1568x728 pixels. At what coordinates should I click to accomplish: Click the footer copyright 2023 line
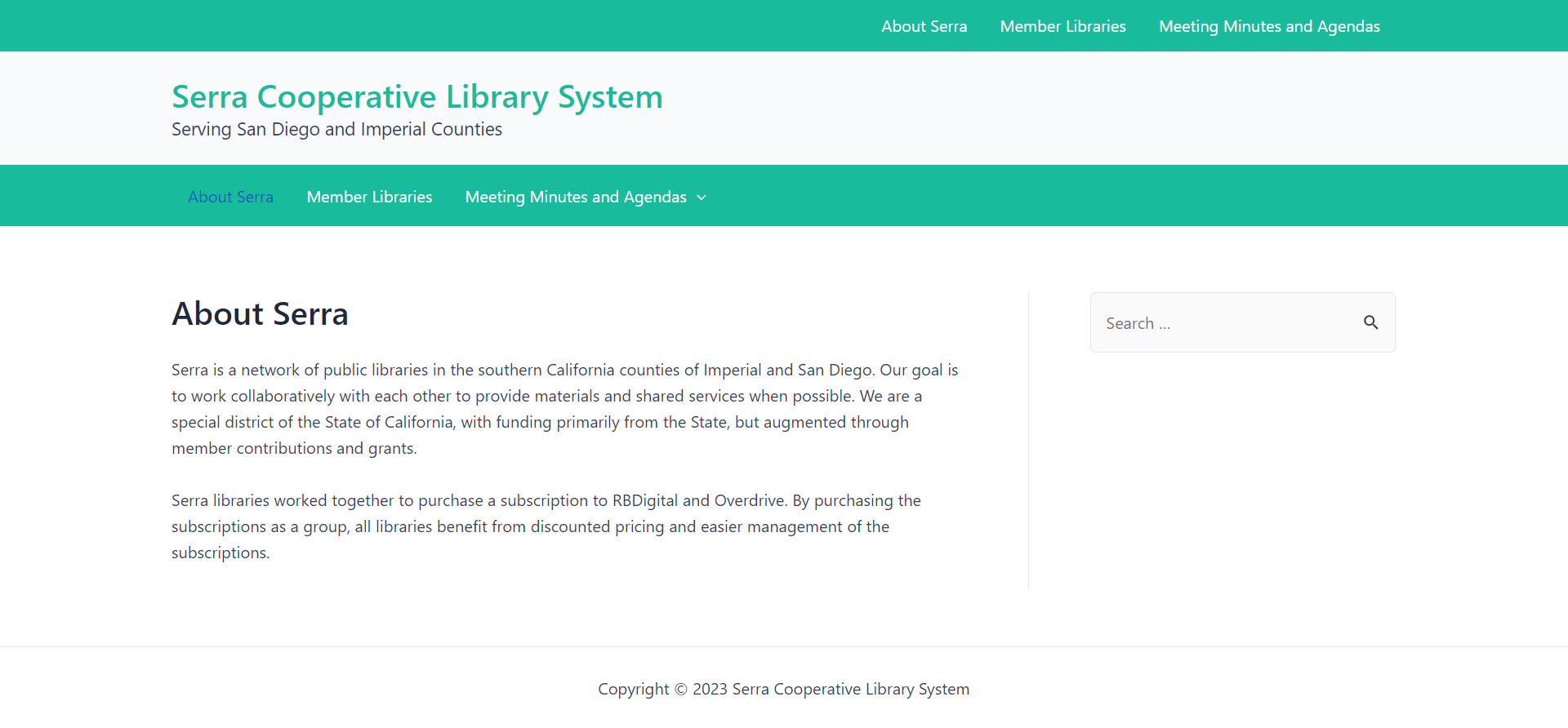coord(783,689)
